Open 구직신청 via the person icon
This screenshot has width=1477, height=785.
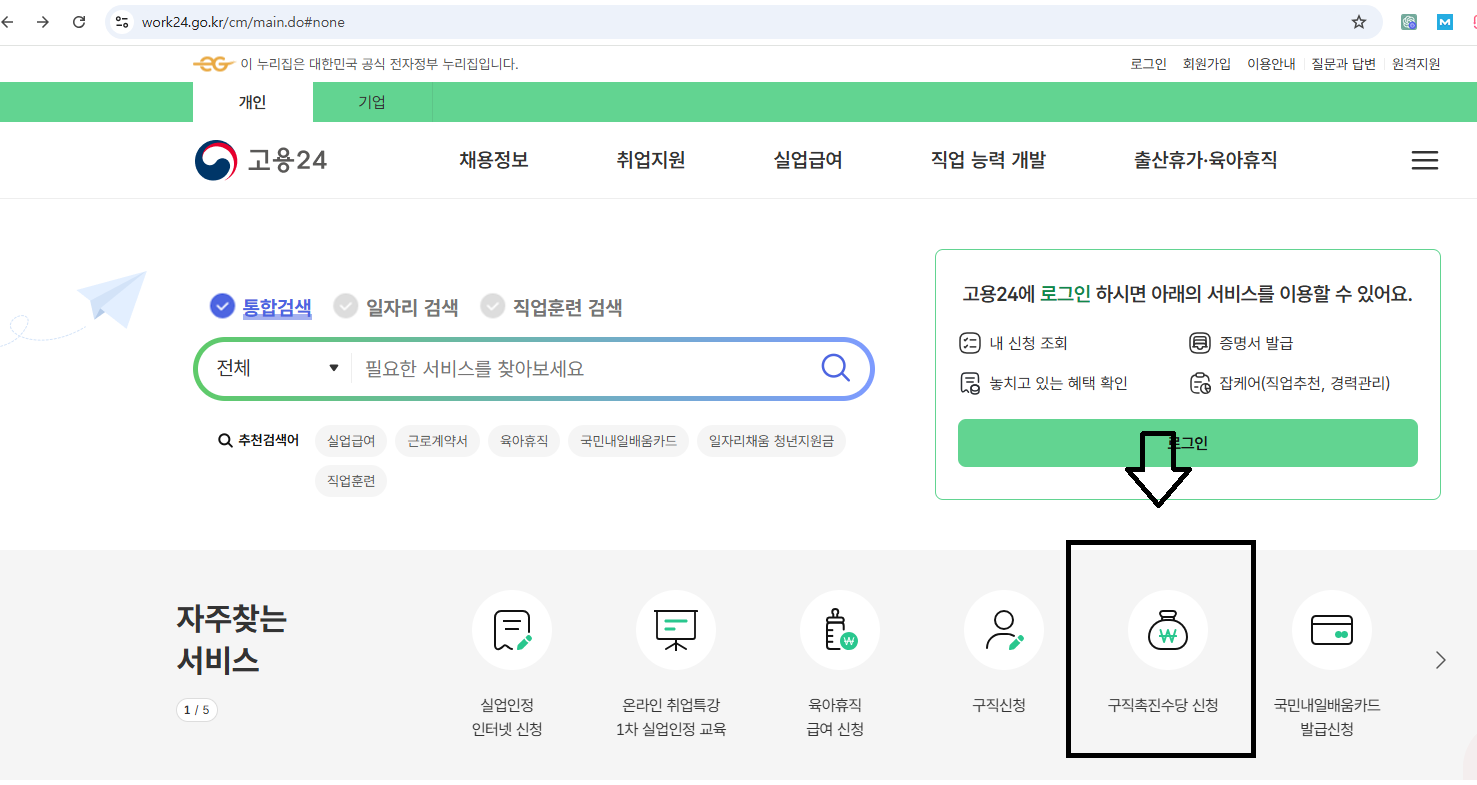pyautogui.click(x=1003, y=630)
